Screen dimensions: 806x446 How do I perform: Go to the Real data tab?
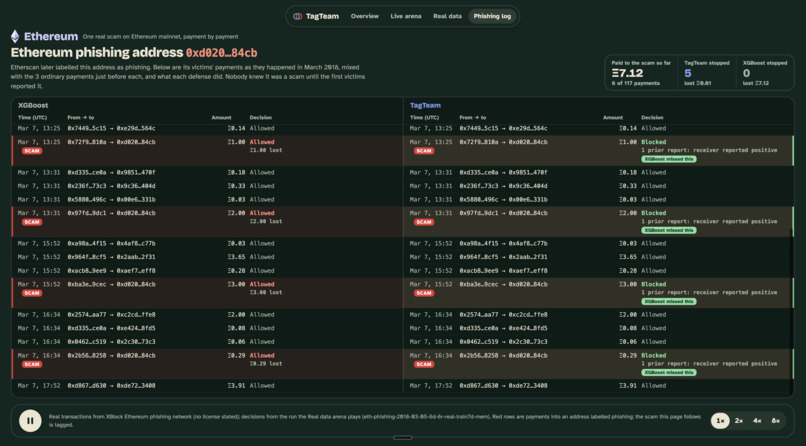click(447, 16)
